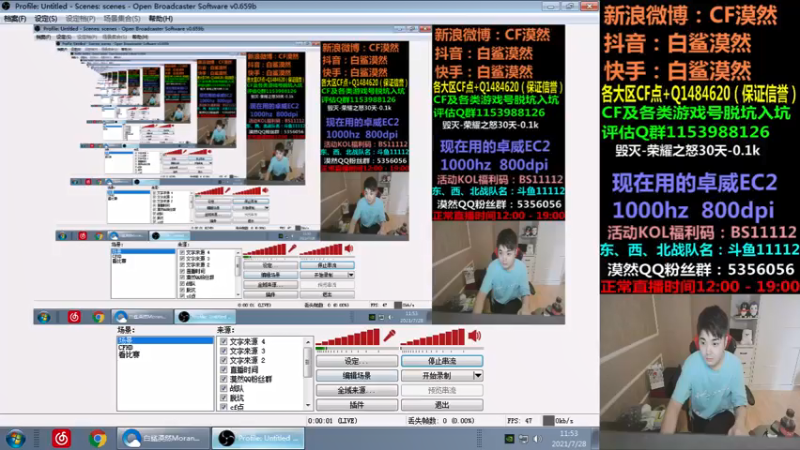Toggle the 漠然QQ粉丝群 source checkbox
Screen dimensions: 800x450
point(223,379)
